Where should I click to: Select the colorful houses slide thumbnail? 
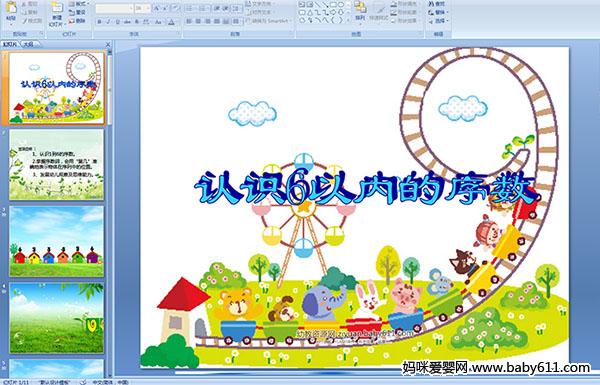point(57,241)
